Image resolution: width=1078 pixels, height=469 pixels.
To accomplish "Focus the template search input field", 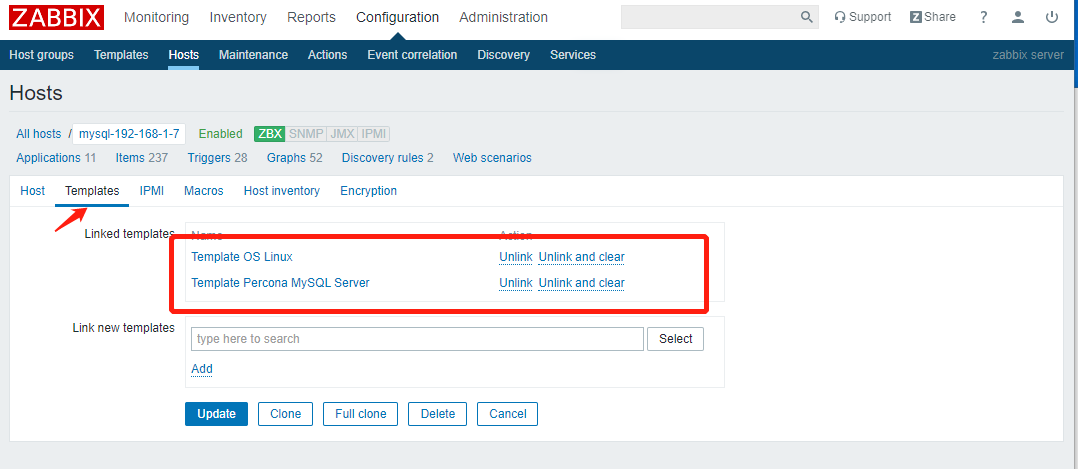I will (x=417, y=339).
